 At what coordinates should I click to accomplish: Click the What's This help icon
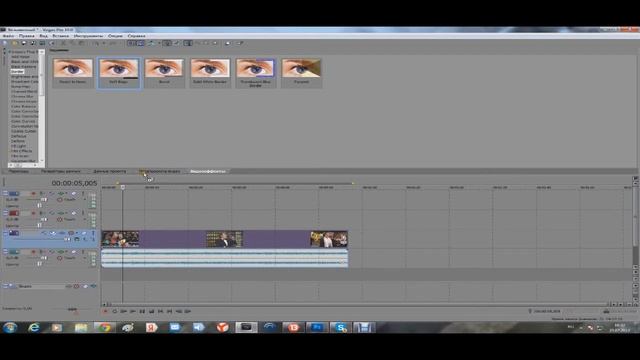(240, 43)
